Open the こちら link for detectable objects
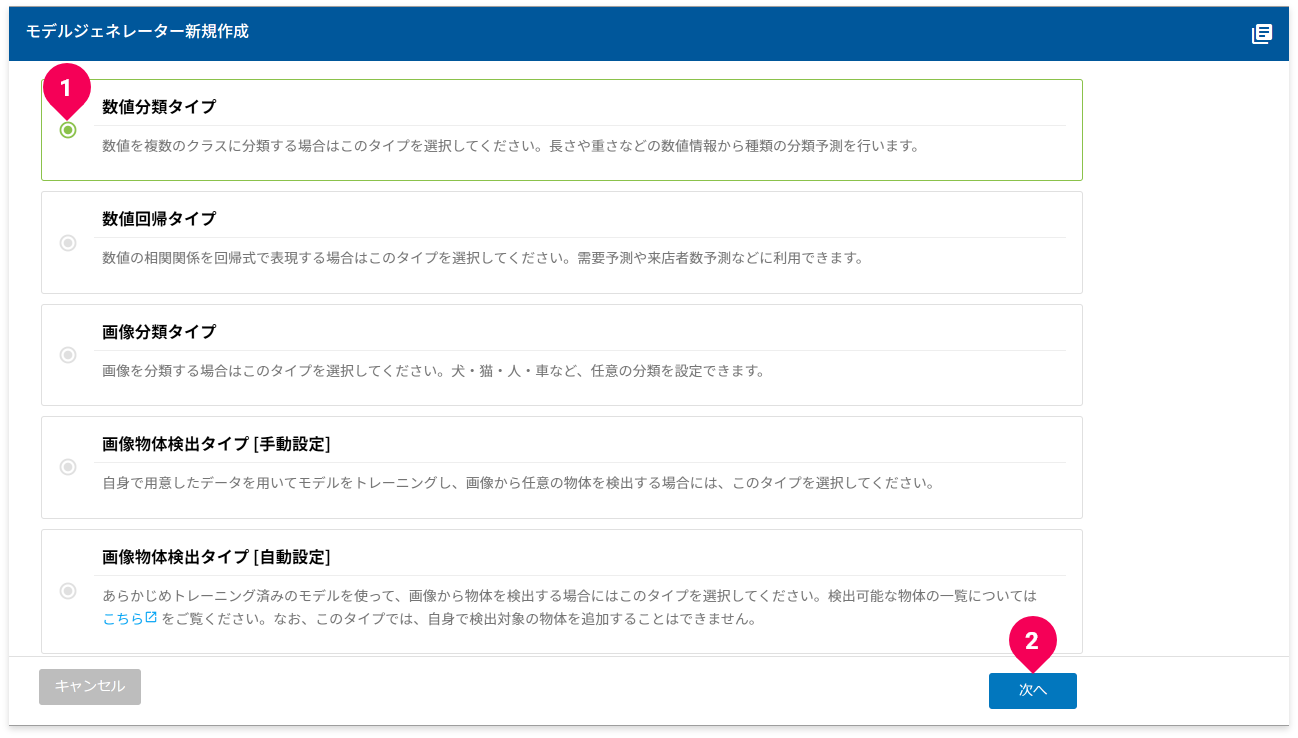The width and height of the screenshot is (1298, 738). click(x=123, y=619)
